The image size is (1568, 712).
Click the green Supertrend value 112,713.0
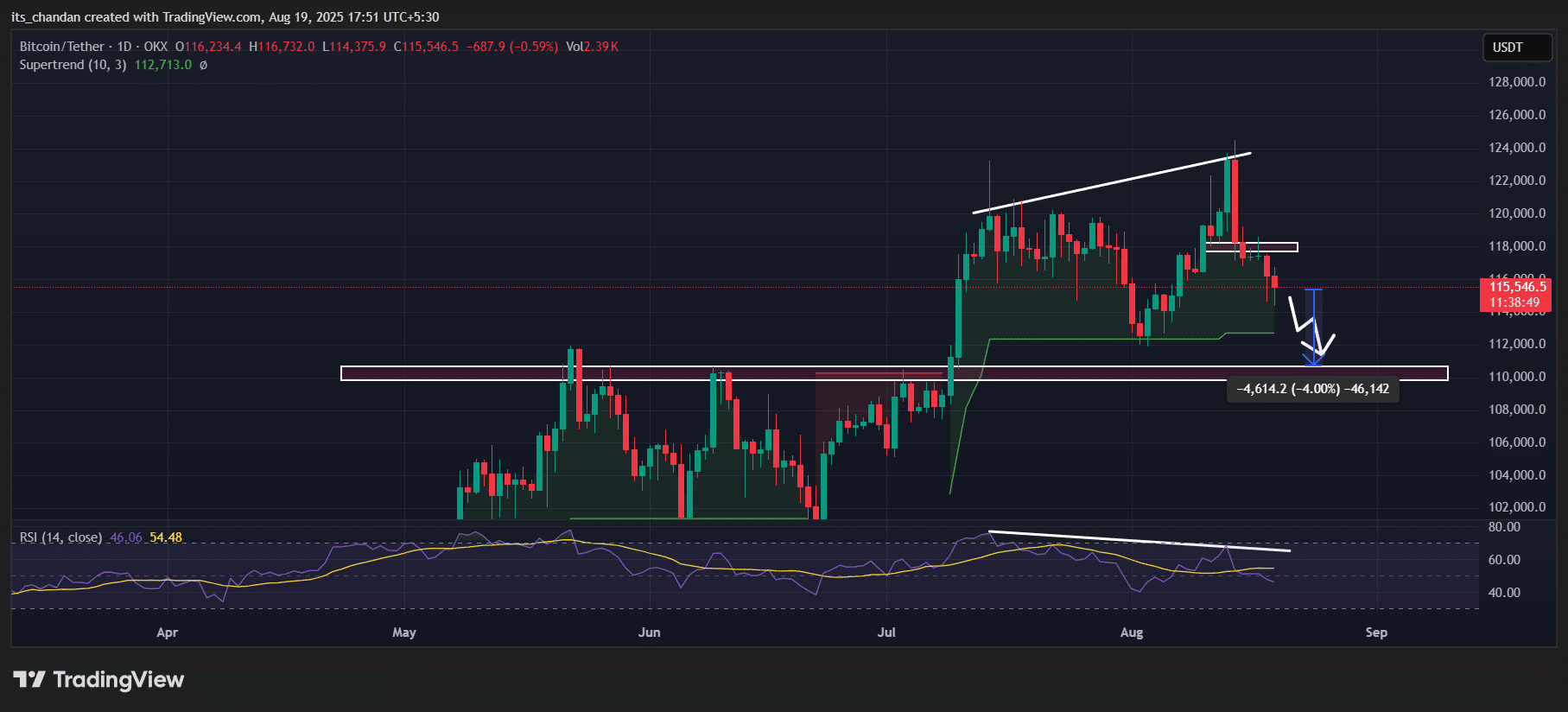point(162,65)
